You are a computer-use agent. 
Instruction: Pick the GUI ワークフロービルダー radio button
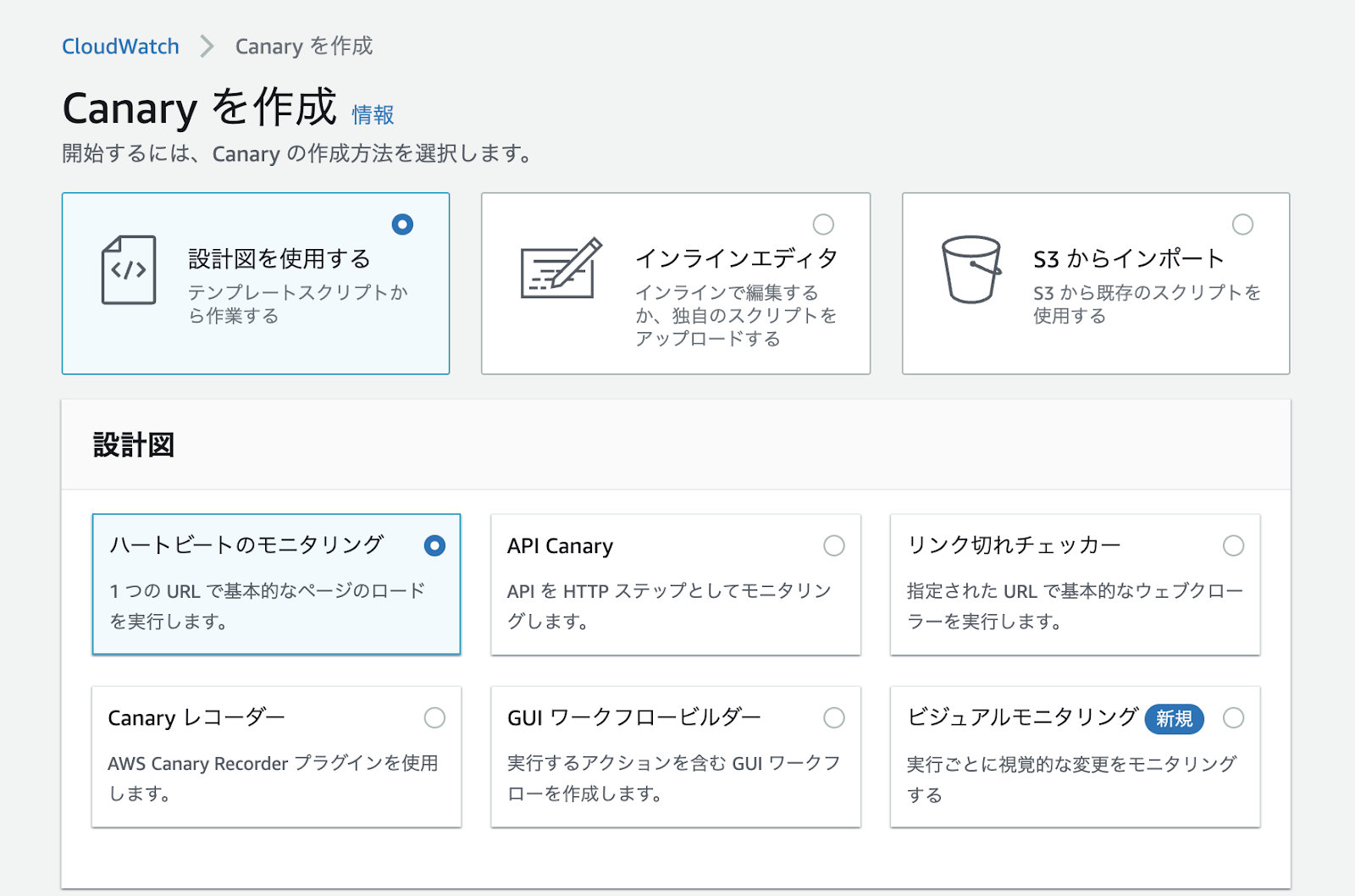point(834,718)
